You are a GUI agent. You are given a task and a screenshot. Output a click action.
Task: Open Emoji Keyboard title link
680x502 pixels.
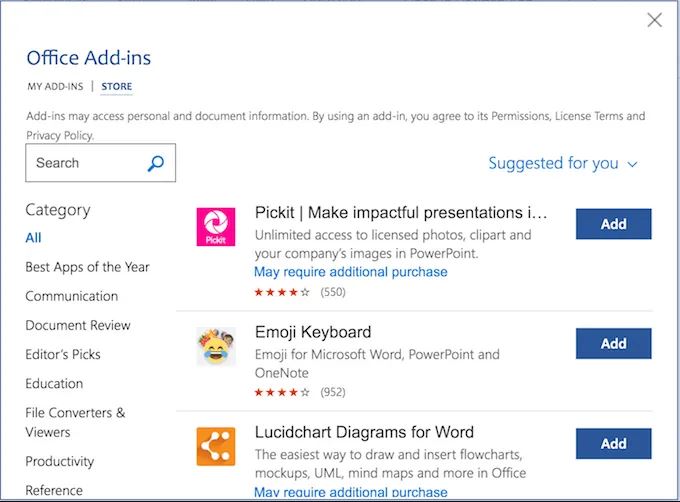(x=313, y=332)
